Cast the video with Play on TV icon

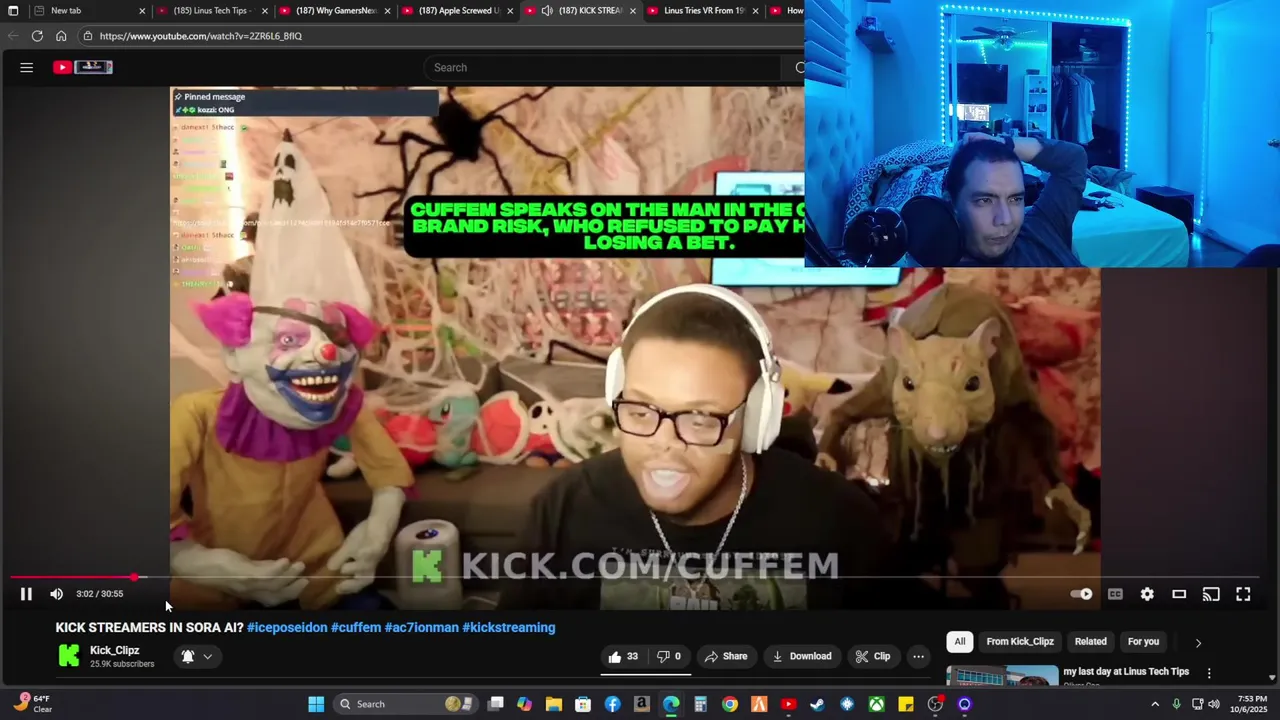pyautogui.click(x=1211, y=594)
